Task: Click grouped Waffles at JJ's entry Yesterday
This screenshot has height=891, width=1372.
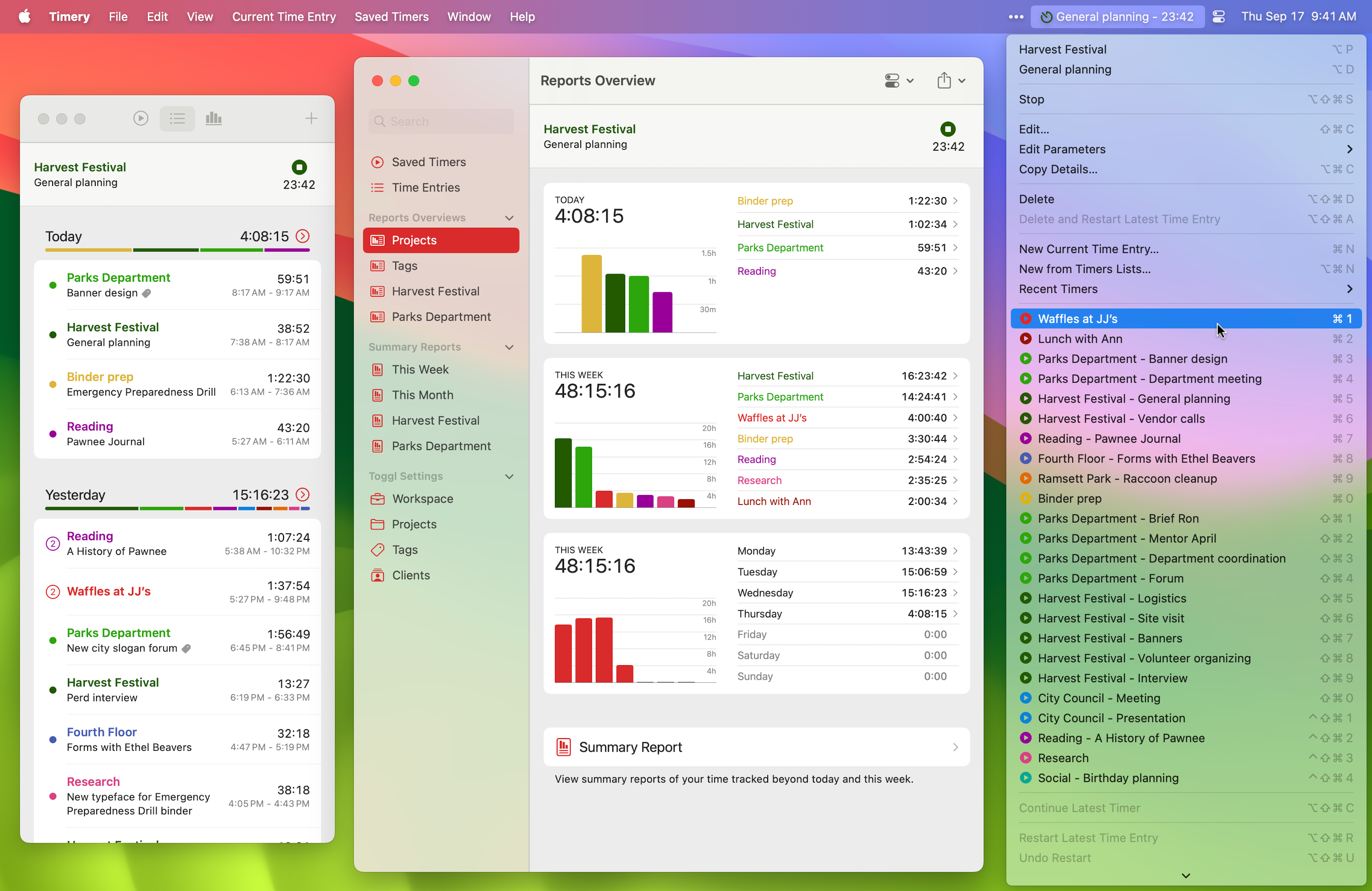Action: tap(177, 592)
